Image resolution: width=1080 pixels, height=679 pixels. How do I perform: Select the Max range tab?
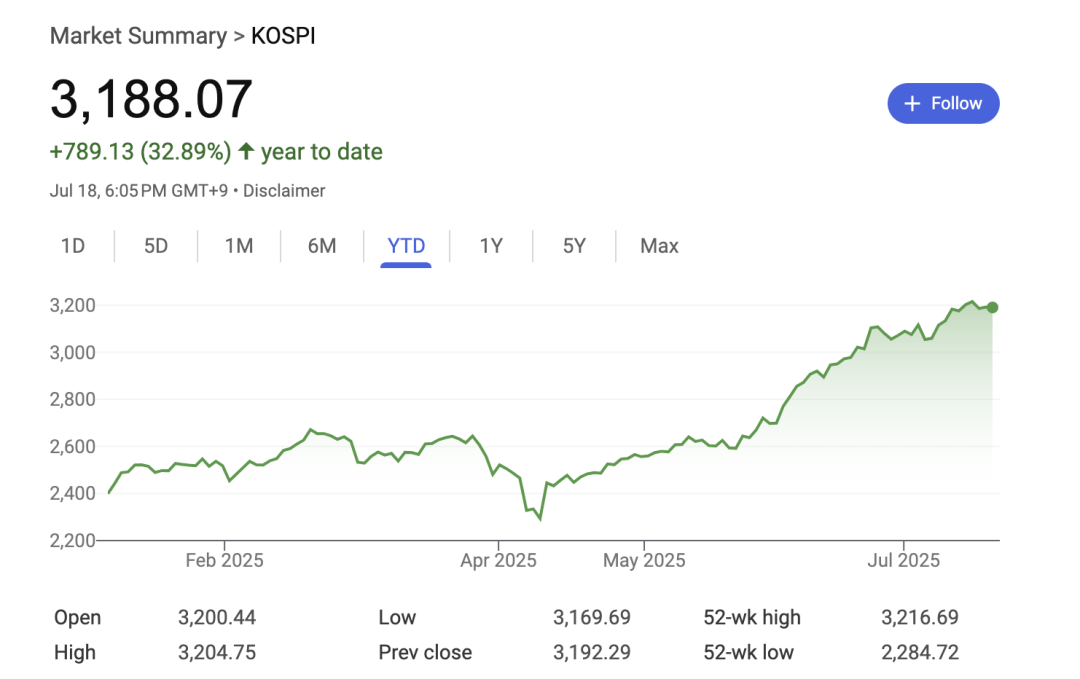coord(659,246)
